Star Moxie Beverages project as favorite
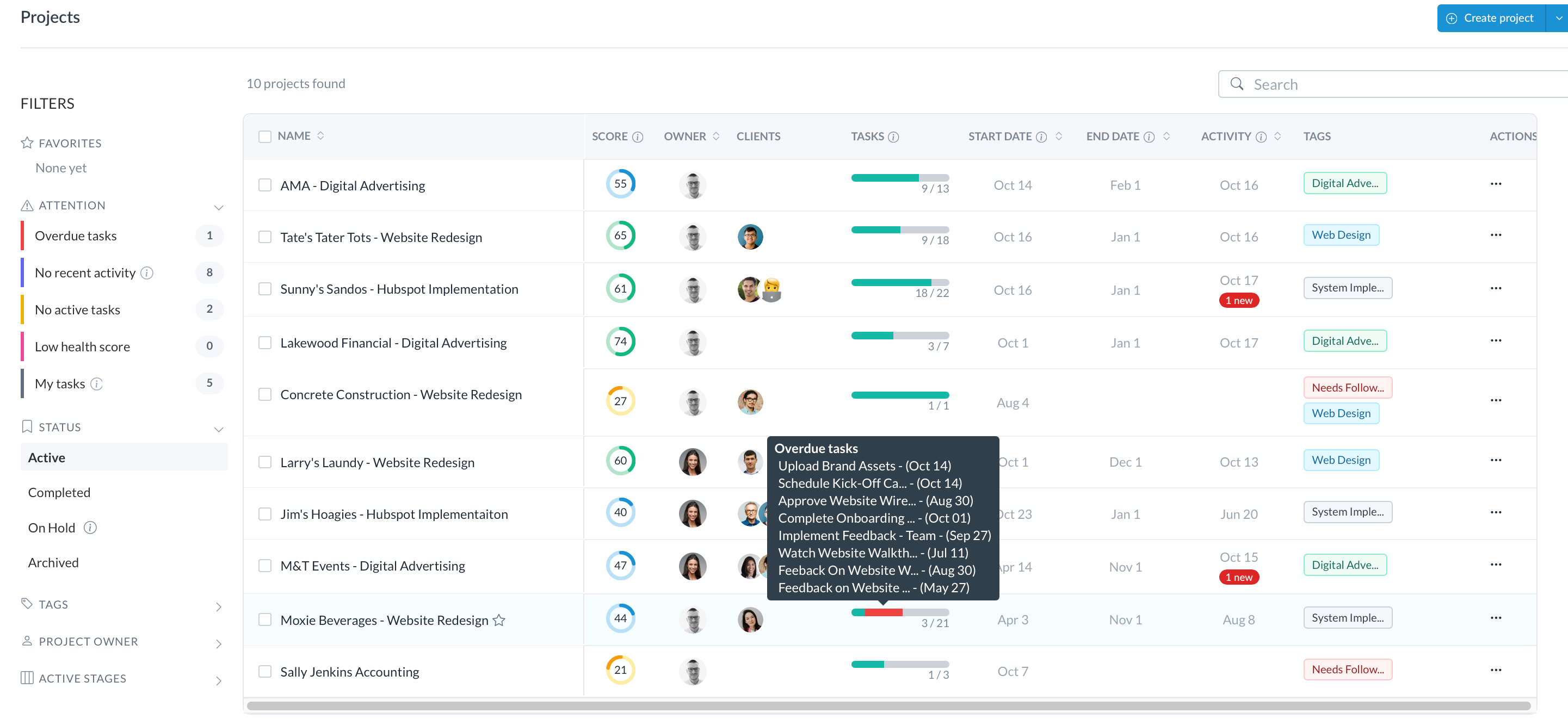 coord(498,620)
